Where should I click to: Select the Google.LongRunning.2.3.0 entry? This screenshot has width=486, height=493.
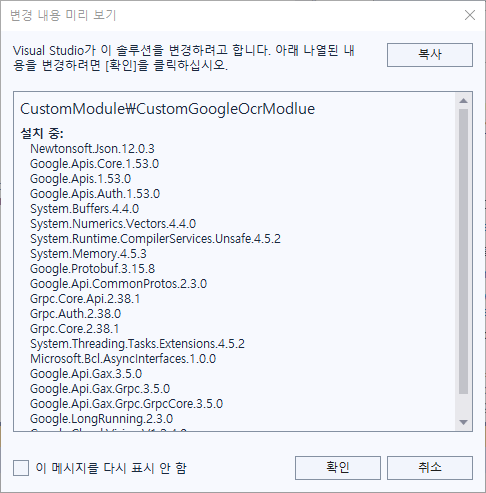[101, 419]
